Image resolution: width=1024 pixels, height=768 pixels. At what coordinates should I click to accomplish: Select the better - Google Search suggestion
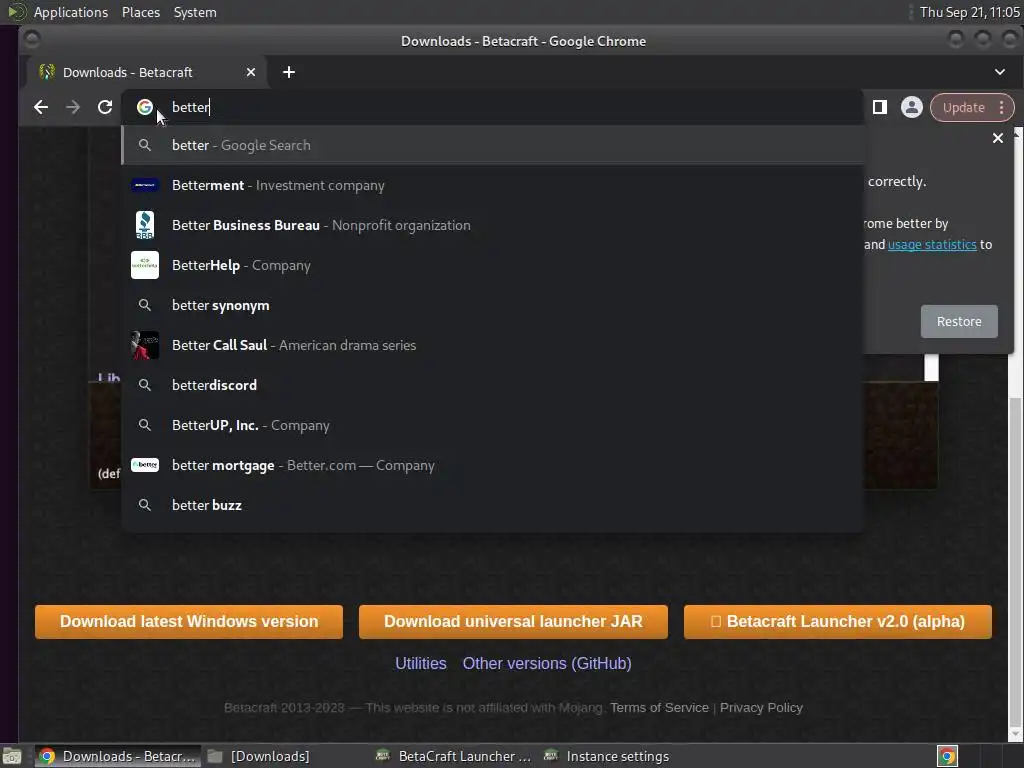(493, 145)
